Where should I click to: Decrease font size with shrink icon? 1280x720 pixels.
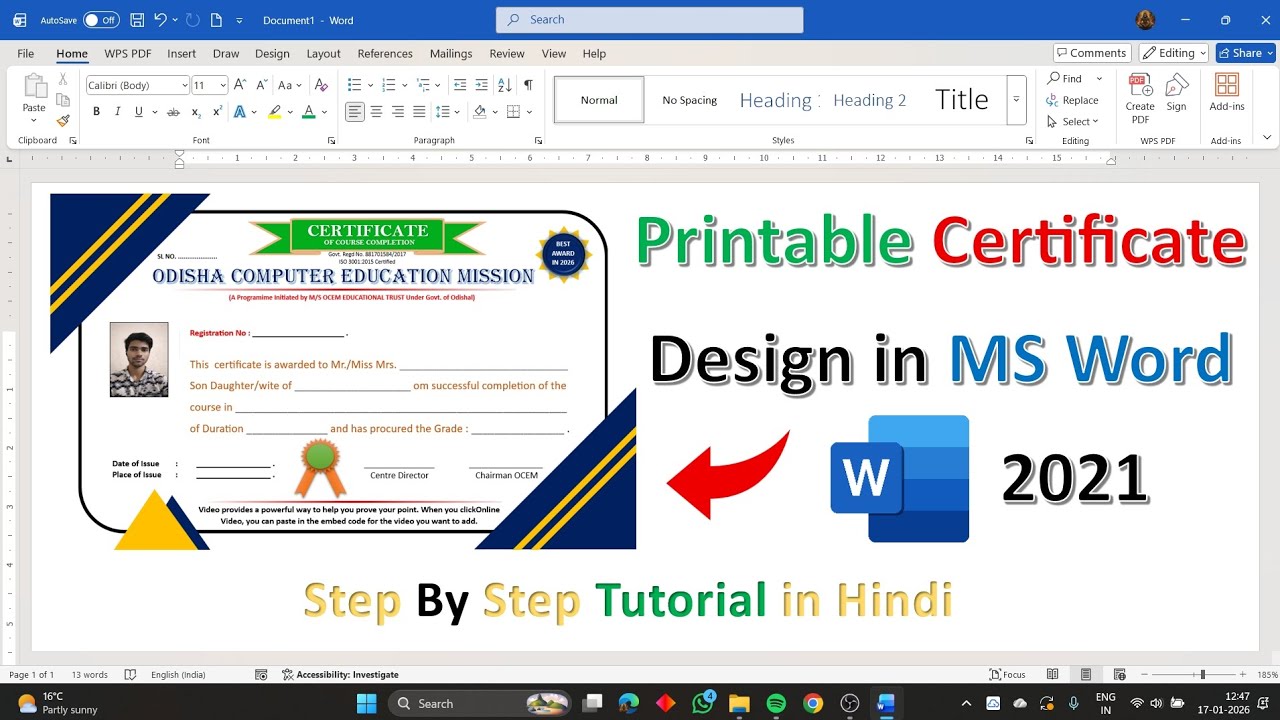261,85
